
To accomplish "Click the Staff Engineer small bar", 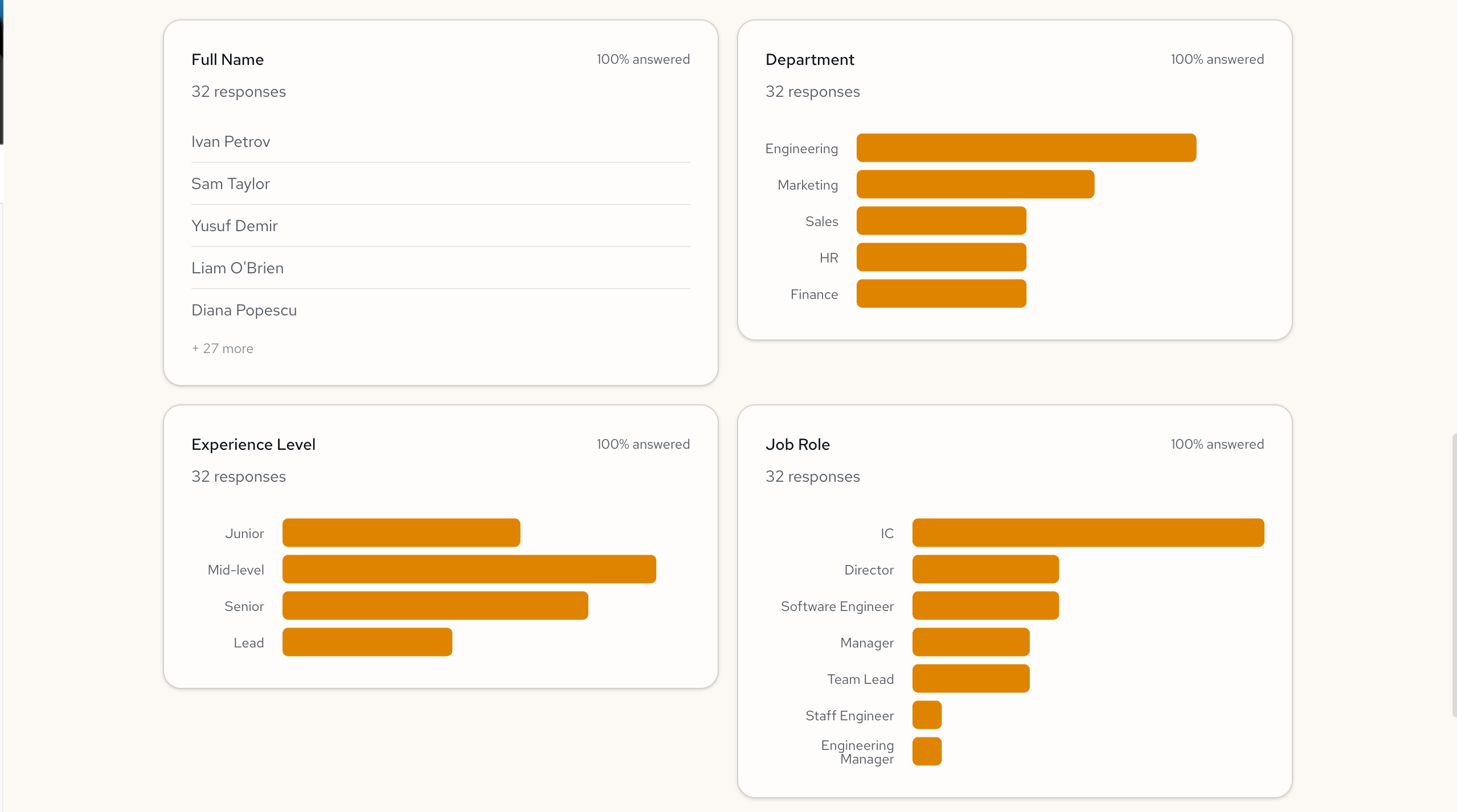I will pos(927,715).
